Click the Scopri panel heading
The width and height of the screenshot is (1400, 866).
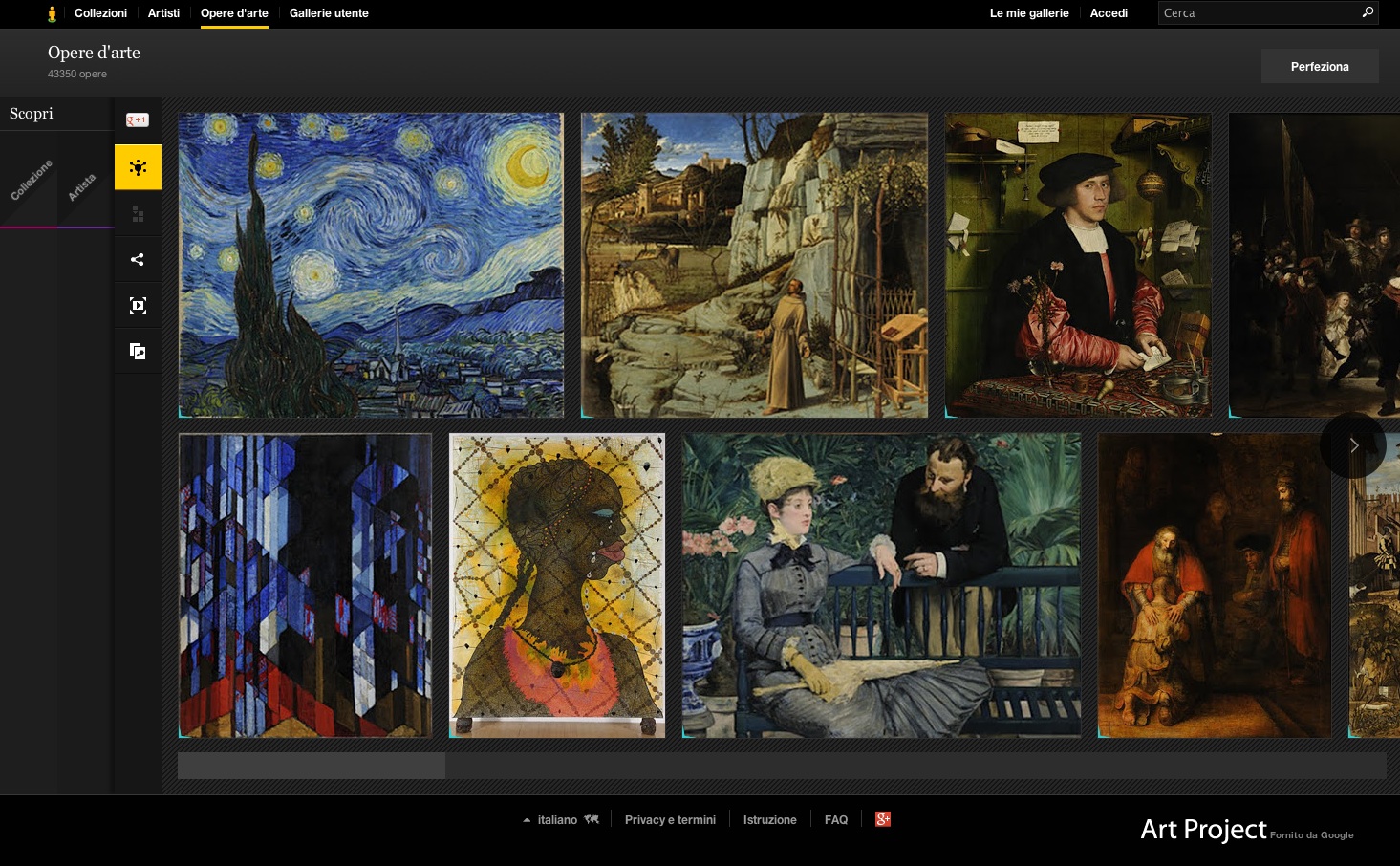point(32,114)
